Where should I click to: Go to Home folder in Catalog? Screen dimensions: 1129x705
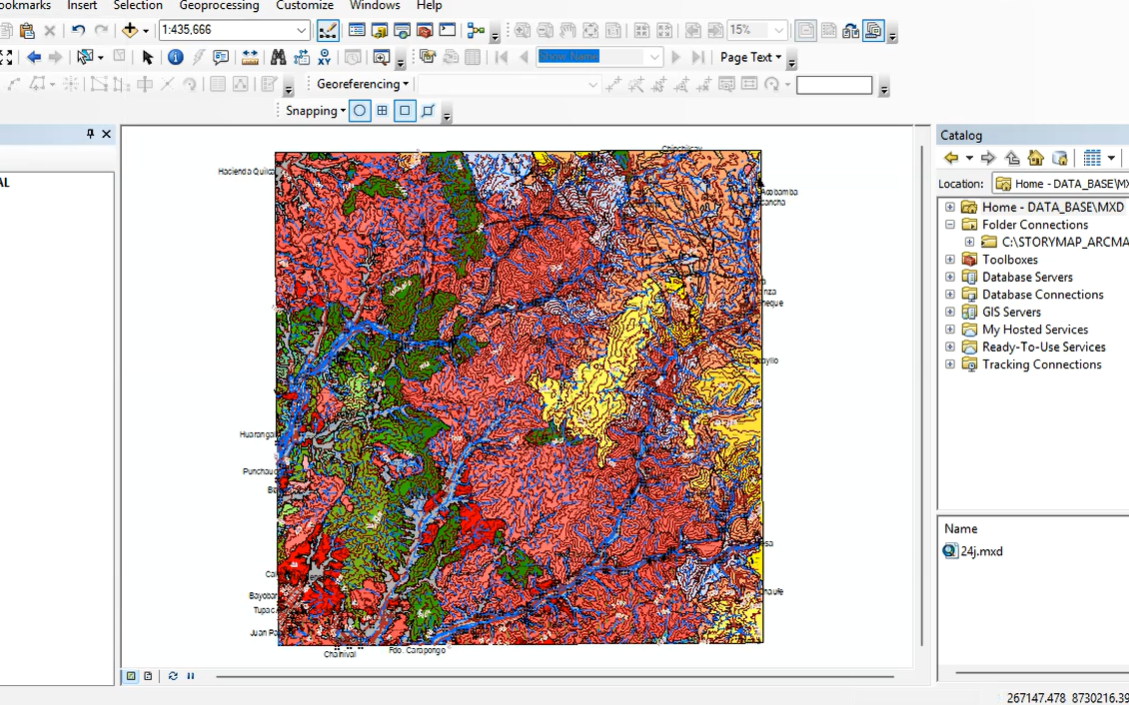1035,158
